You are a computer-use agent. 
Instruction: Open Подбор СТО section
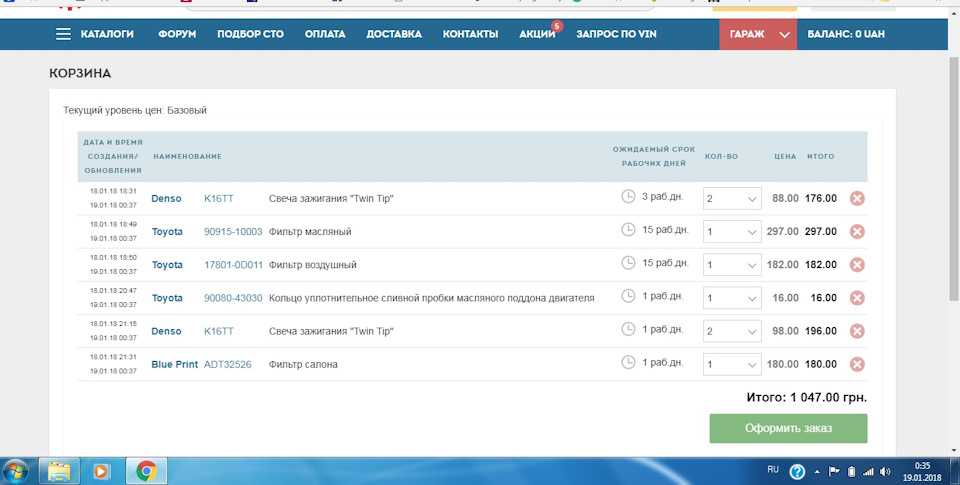250,34
